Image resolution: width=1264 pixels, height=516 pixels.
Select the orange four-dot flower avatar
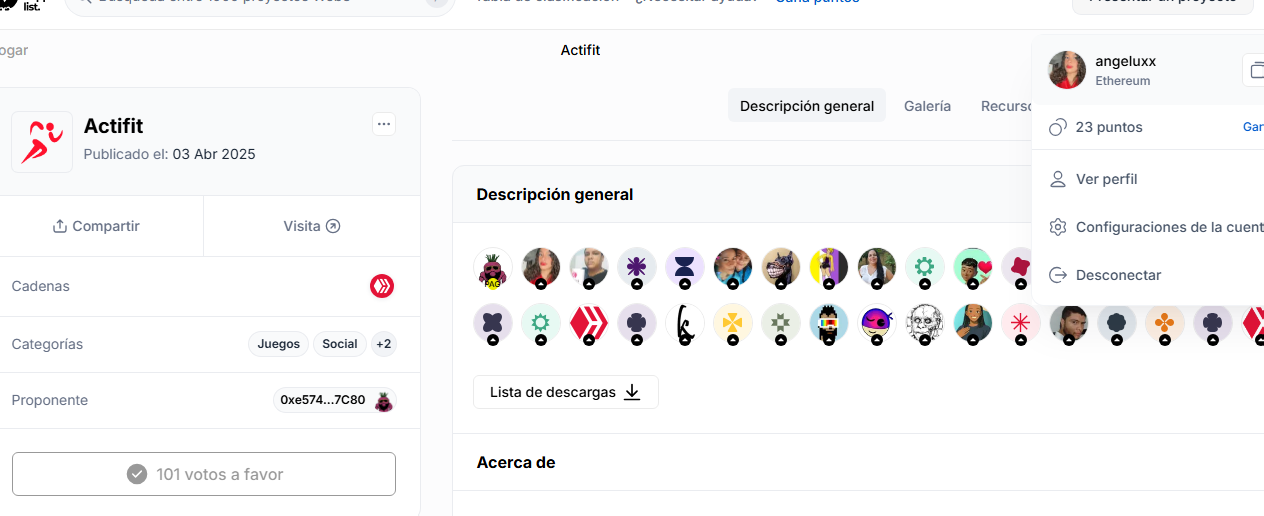[x=1165, y=324]
